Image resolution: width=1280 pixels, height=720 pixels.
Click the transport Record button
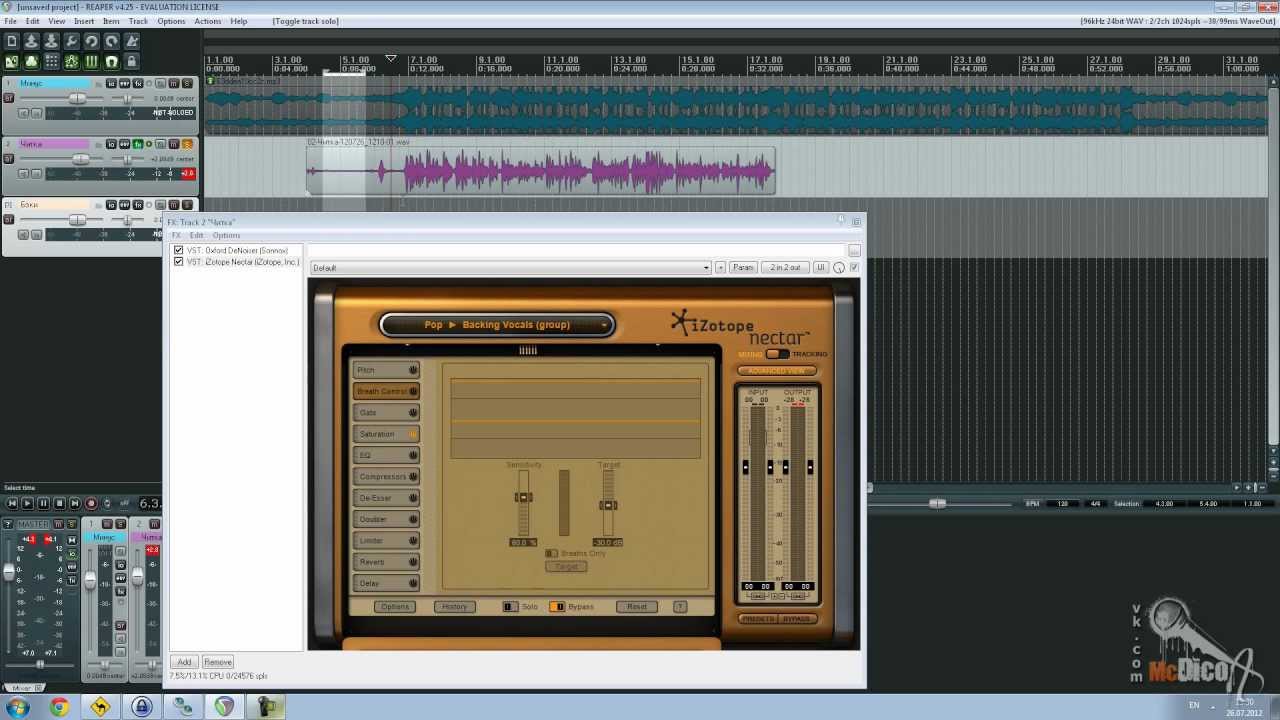click(x=91, y=503)
